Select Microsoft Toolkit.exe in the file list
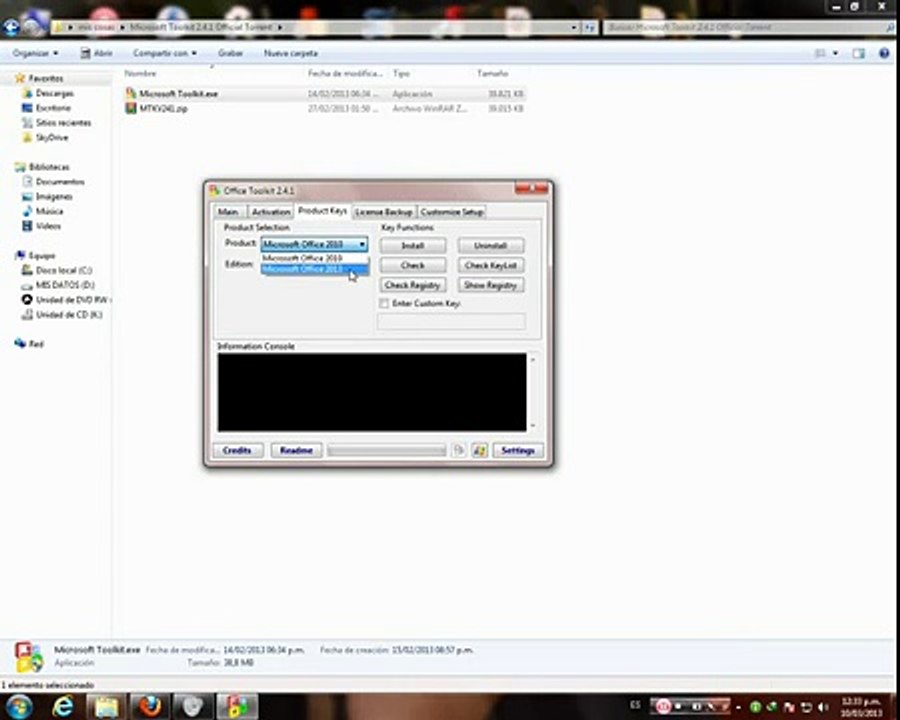The width and height of the screenshot is (900, 720). [324, 94]
